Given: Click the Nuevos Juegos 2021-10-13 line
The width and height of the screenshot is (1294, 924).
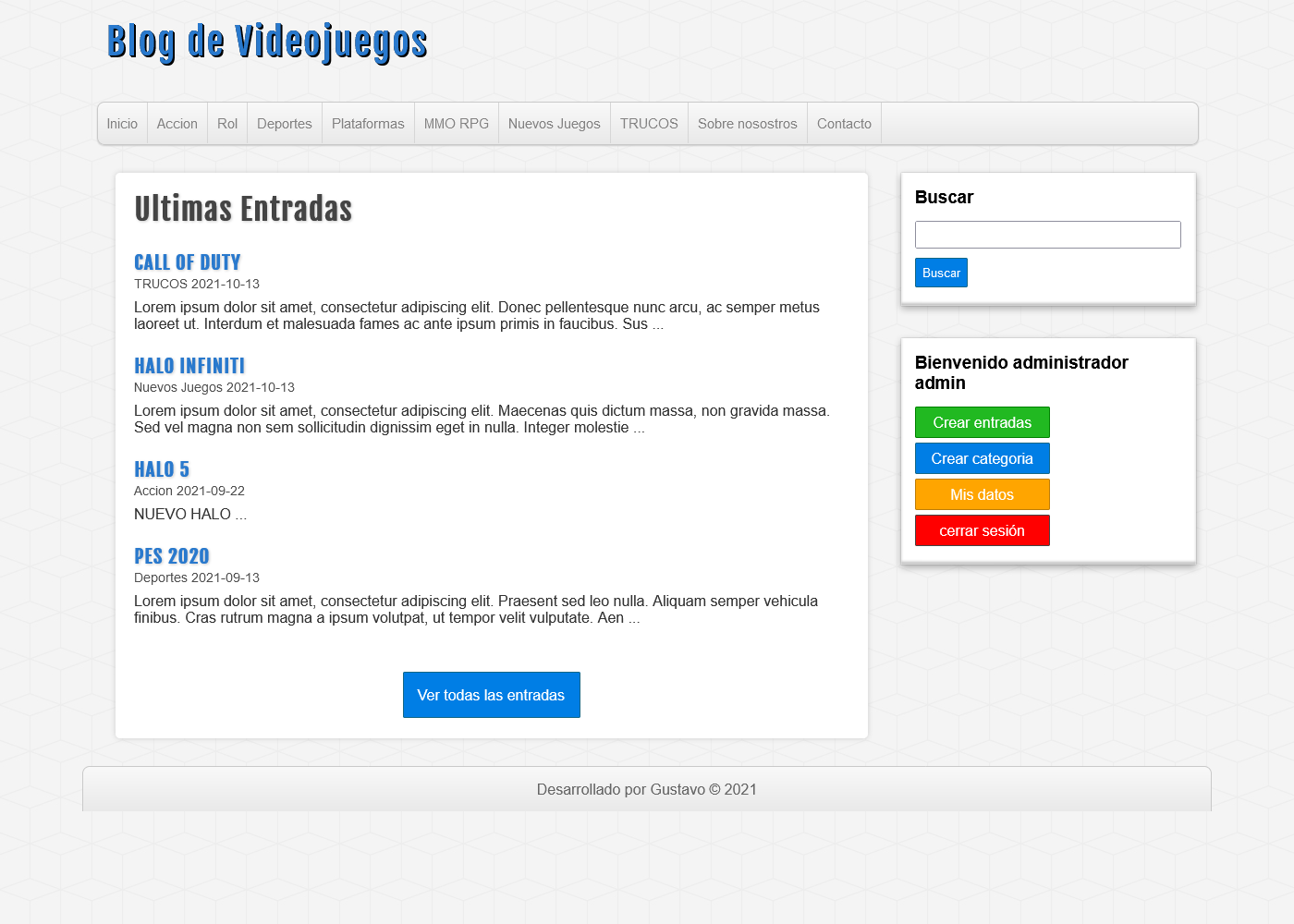Looking at the screenshot, I should point(214,387).
